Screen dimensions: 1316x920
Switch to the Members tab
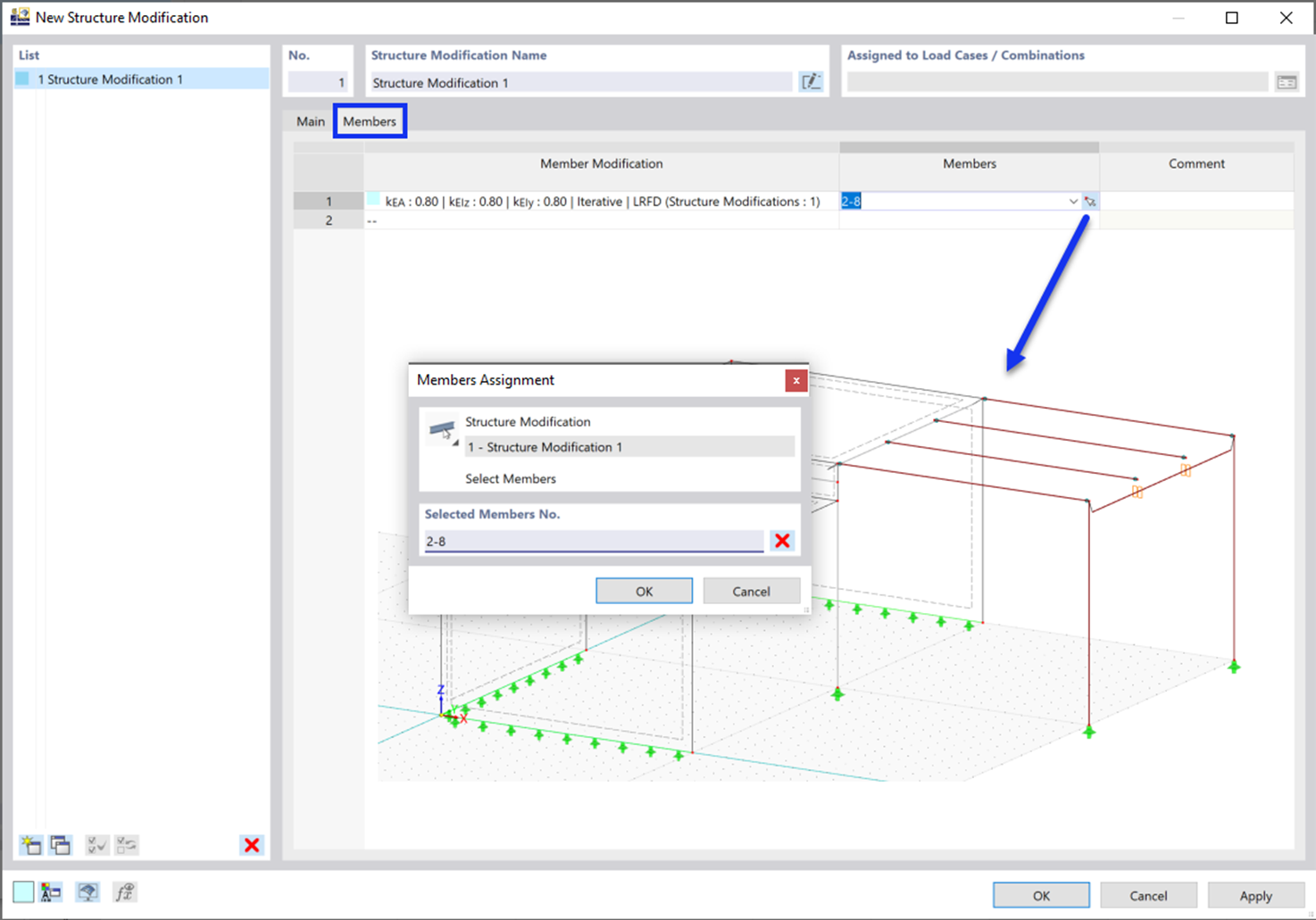click(370, 120)
